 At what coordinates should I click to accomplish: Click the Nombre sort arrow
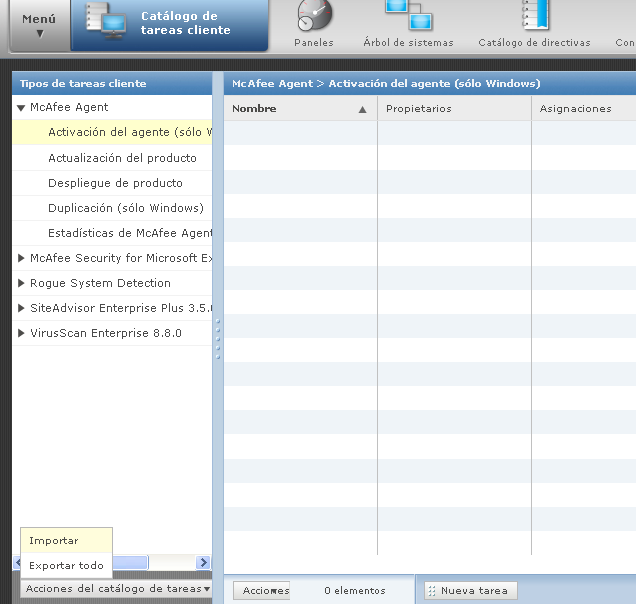pyautogui.click(x=363, y=109)
